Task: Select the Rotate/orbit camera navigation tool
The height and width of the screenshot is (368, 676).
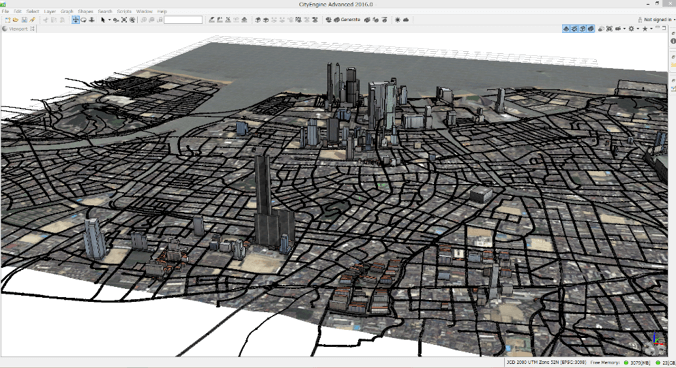Action: coord(84,20)
